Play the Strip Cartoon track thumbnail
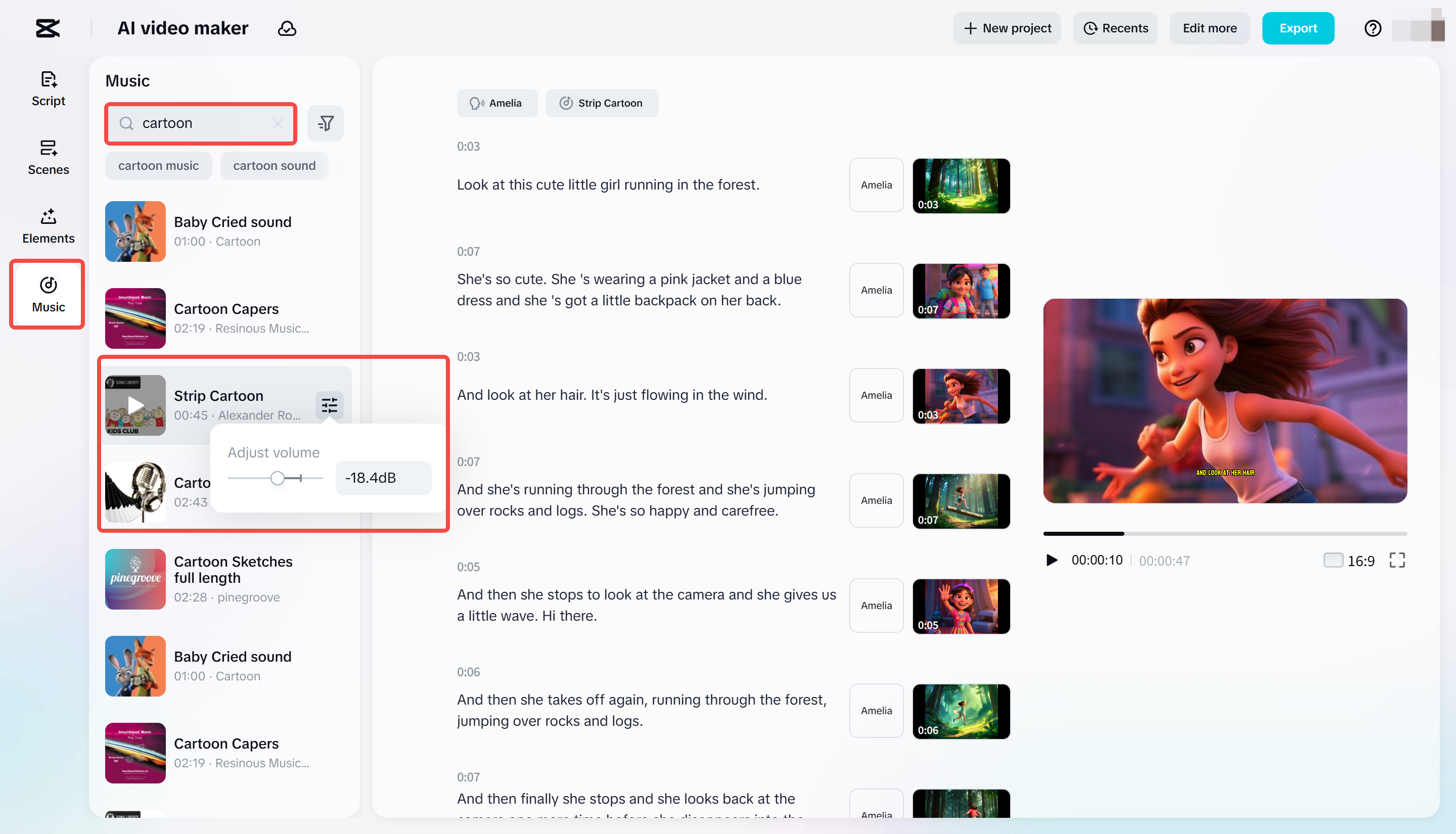The height and width of the screenshot is (834, 1456). 135,405
